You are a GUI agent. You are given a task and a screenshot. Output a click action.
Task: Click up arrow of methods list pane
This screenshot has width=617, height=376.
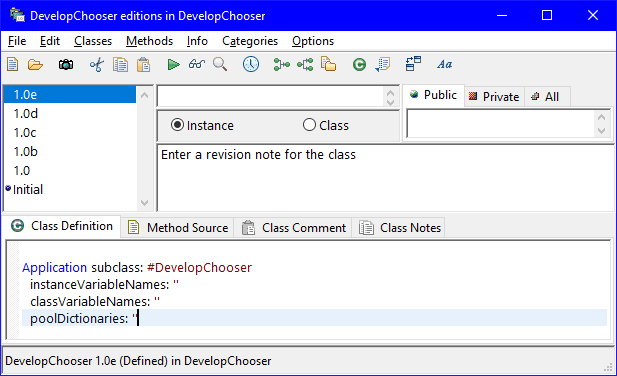(601, 117)
